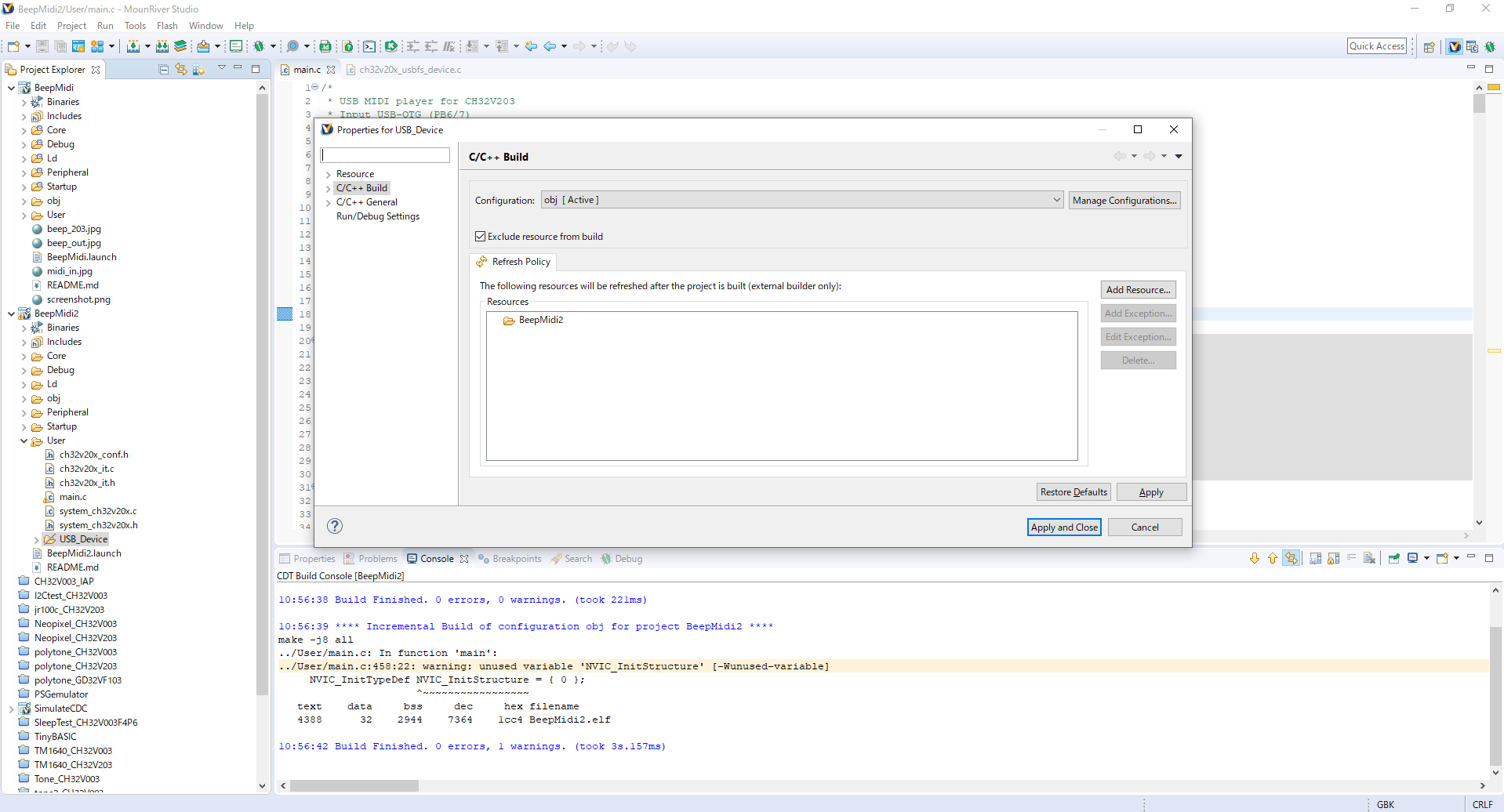Click the Build Project download-arrow toolbar icon

[x=133, y=46]
